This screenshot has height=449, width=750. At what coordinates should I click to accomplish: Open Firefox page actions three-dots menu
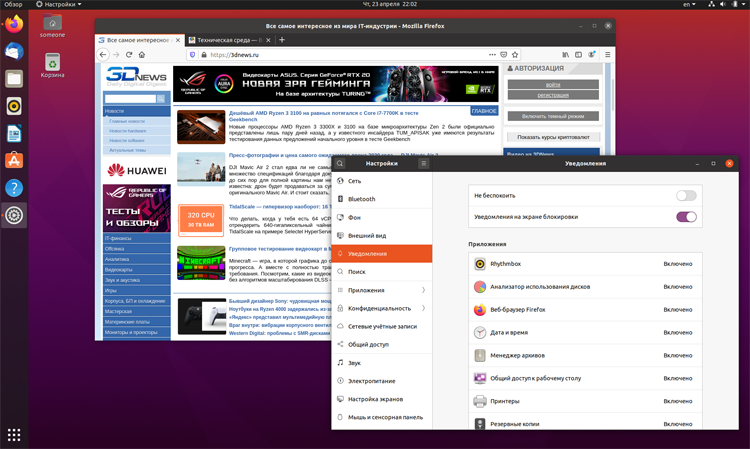click(x=492, y=55)
